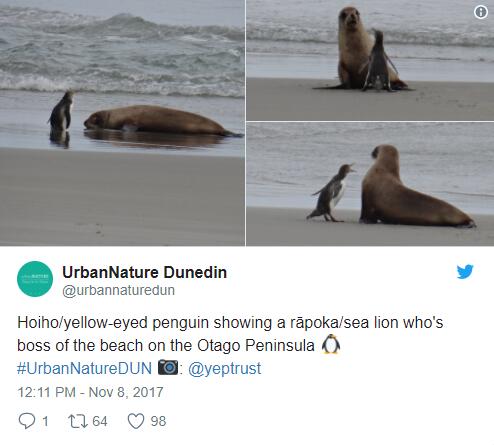Click the reply count 1
This screenshot has height=445, width=494.
tap(45, 421)
